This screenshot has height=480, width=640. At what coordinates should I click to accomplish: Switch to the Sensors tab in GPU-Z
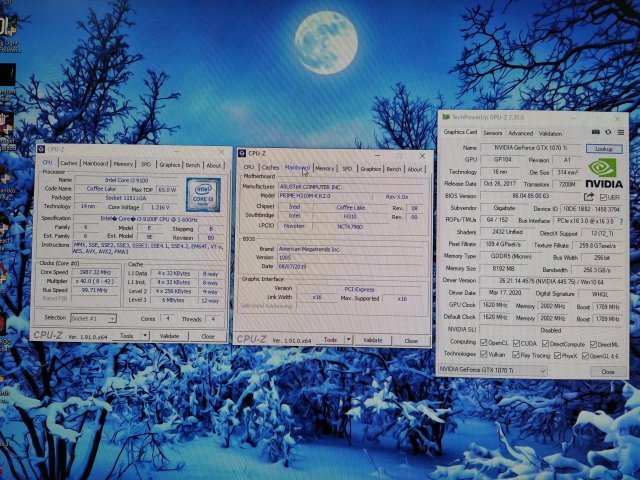492,132
